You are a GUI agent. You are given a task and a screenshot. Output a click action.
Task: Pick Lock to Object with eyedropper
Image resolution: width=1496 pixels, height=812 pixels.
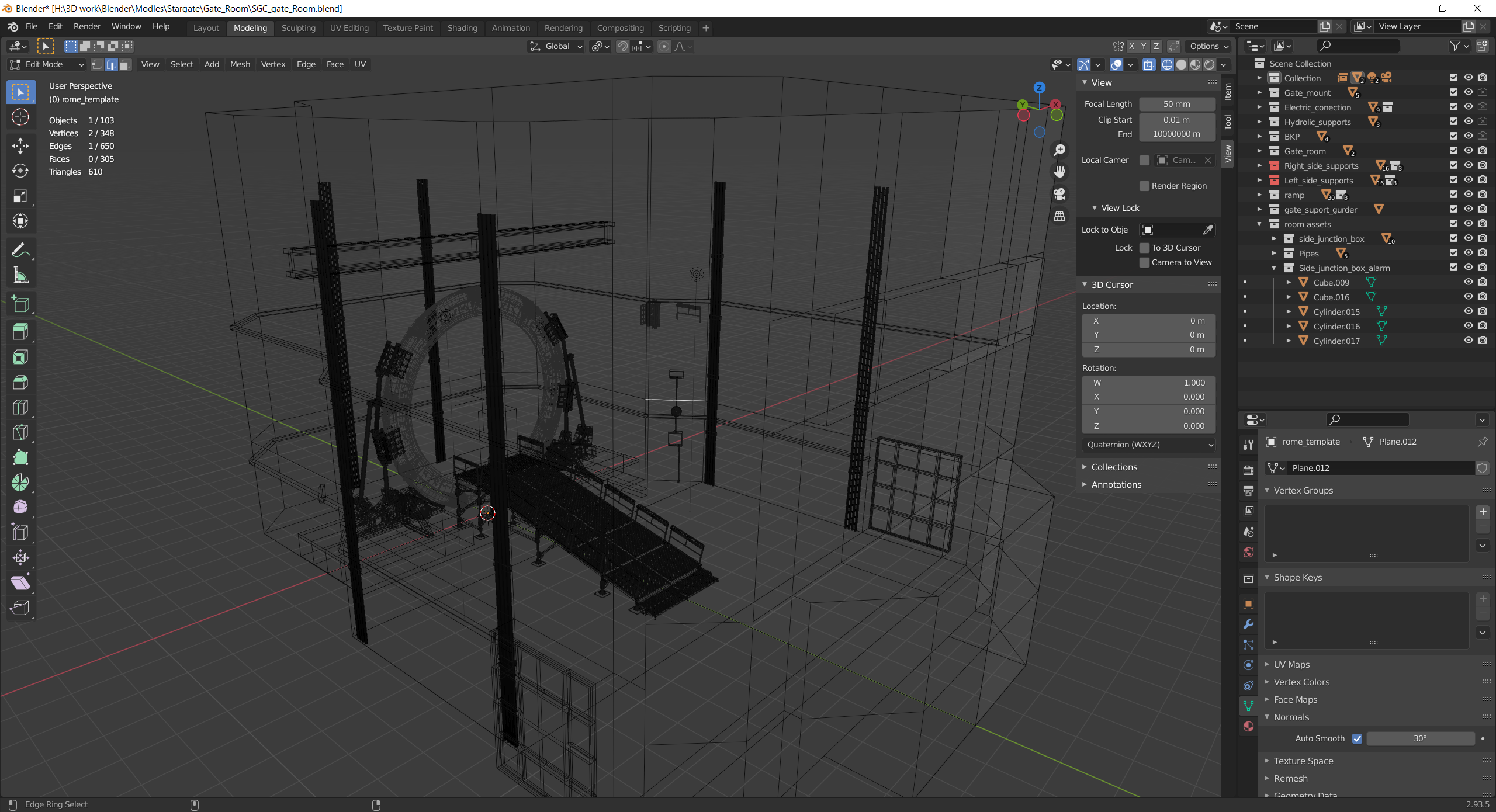(x=1208, y=230)
